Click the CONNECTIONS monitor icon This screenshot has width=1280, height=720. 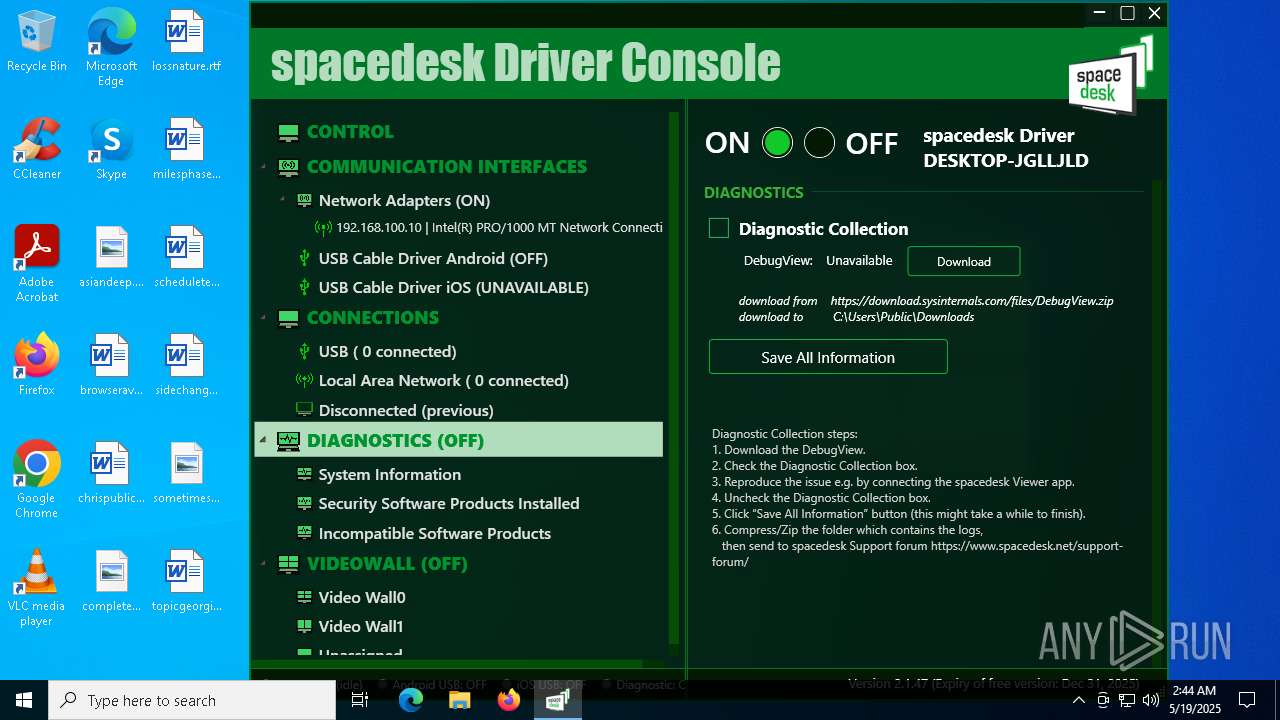pos(289,318)
